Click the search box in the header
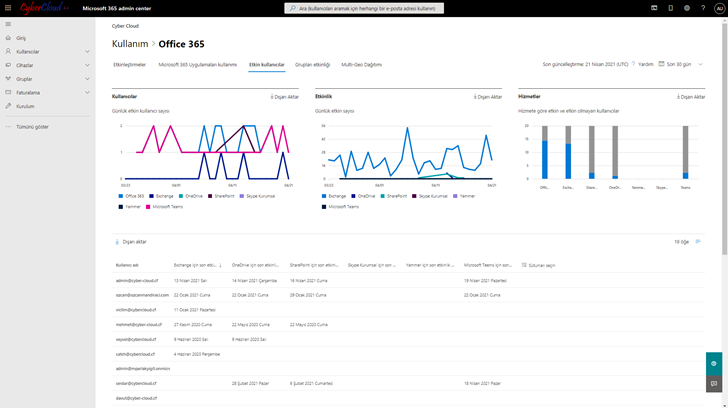The height and width of the screenshot is (408, 728). pos(364,8)
